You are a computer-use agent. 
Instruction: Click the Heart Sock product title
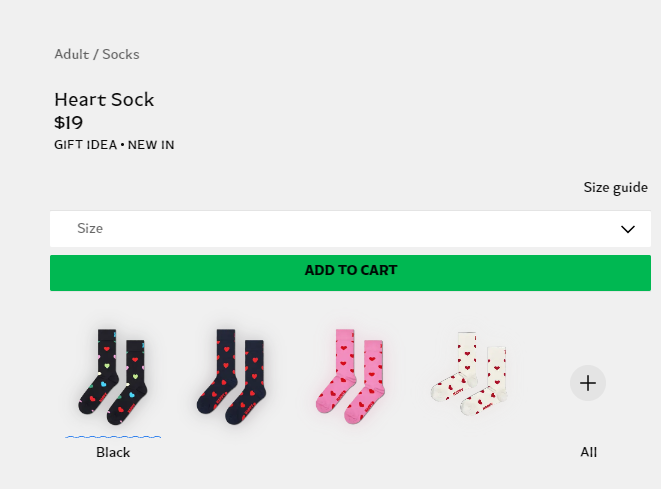[x=104, y=100]
